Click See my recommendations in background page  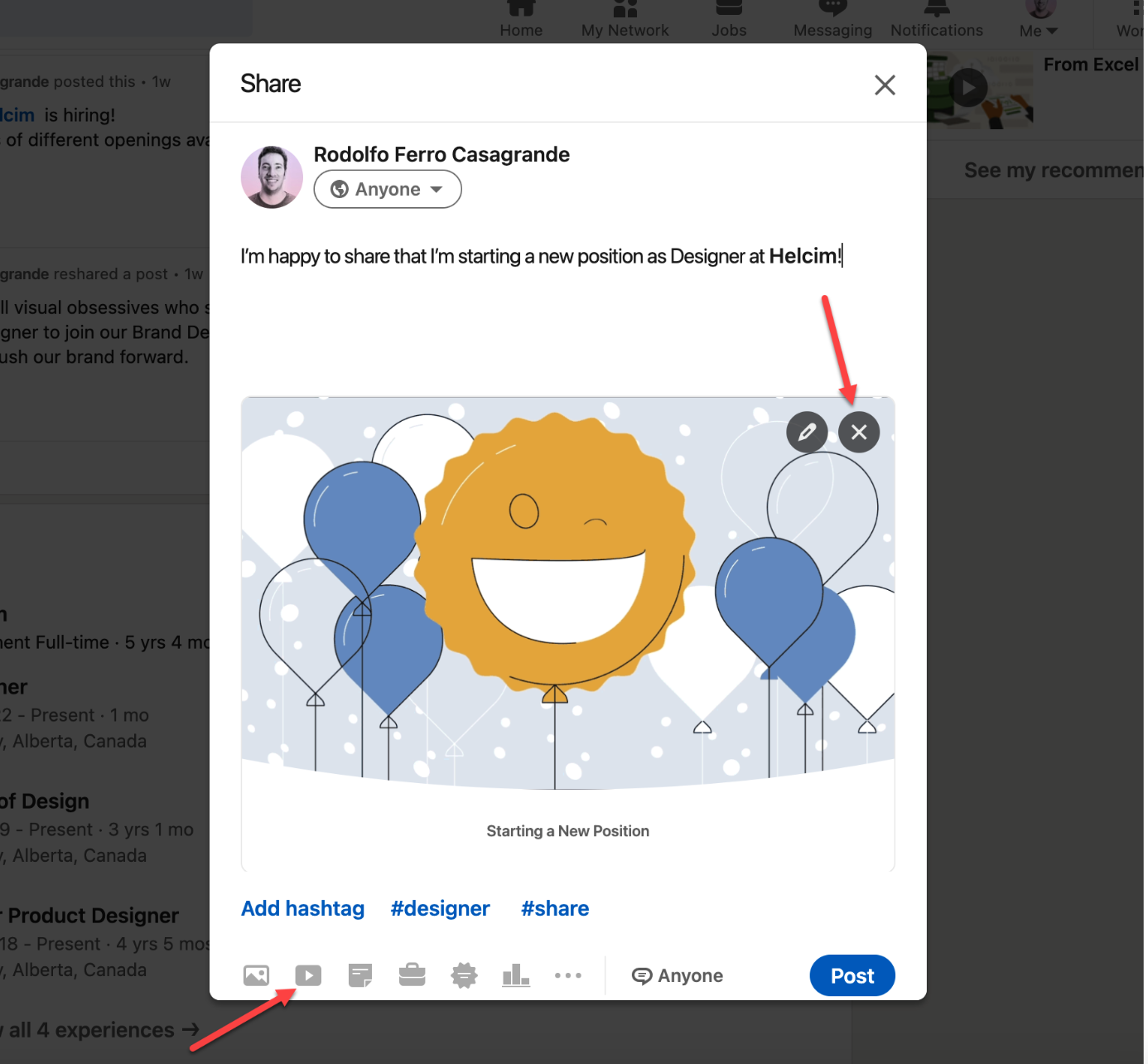tap(1054, 170)
